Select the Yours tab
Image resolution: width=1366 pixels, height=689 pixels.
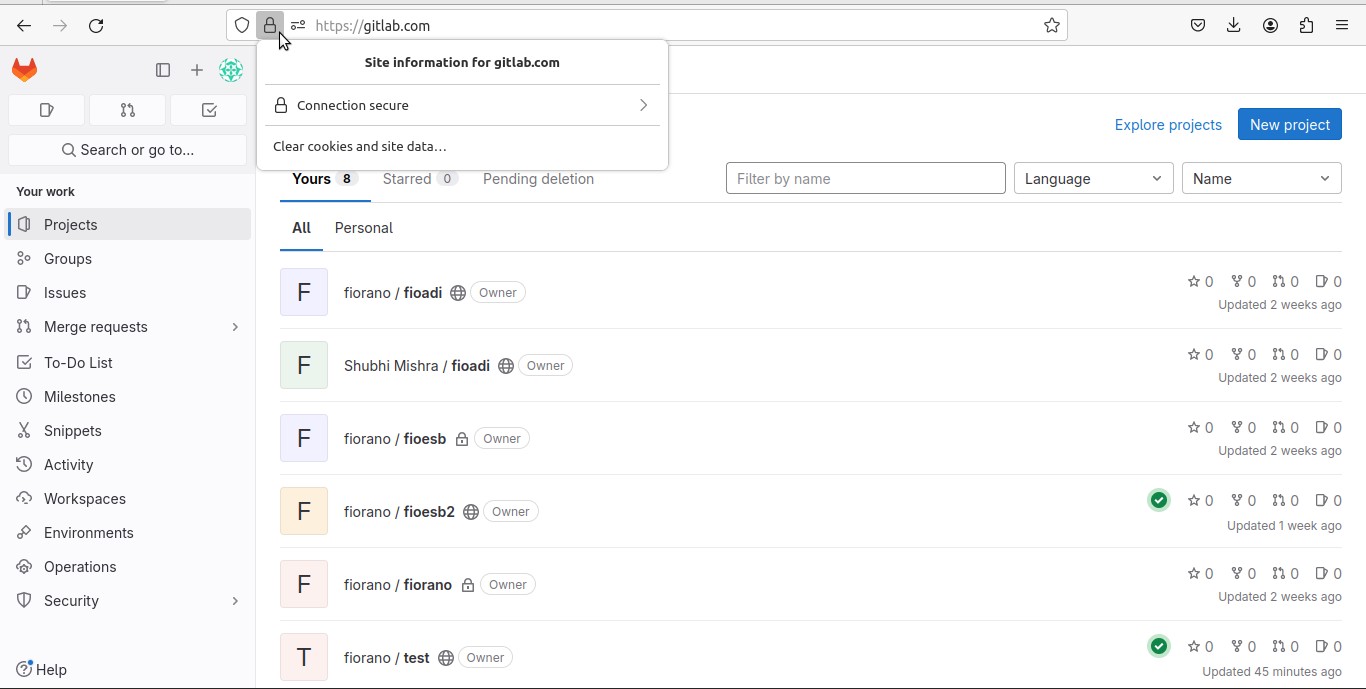(325, 179)
